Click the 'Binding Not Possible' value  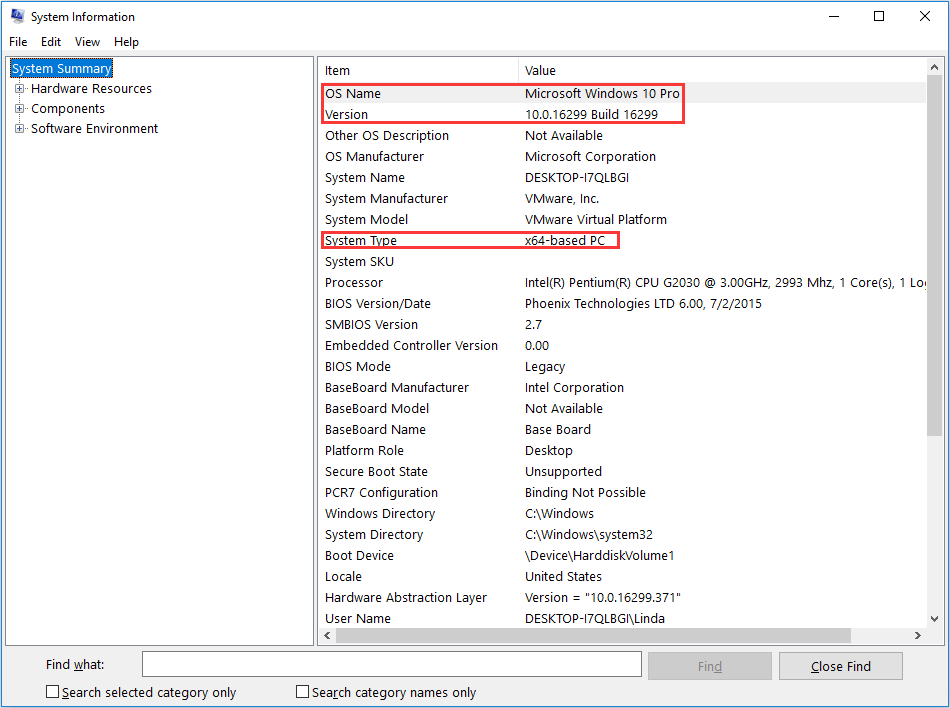(x=585, y=492)
